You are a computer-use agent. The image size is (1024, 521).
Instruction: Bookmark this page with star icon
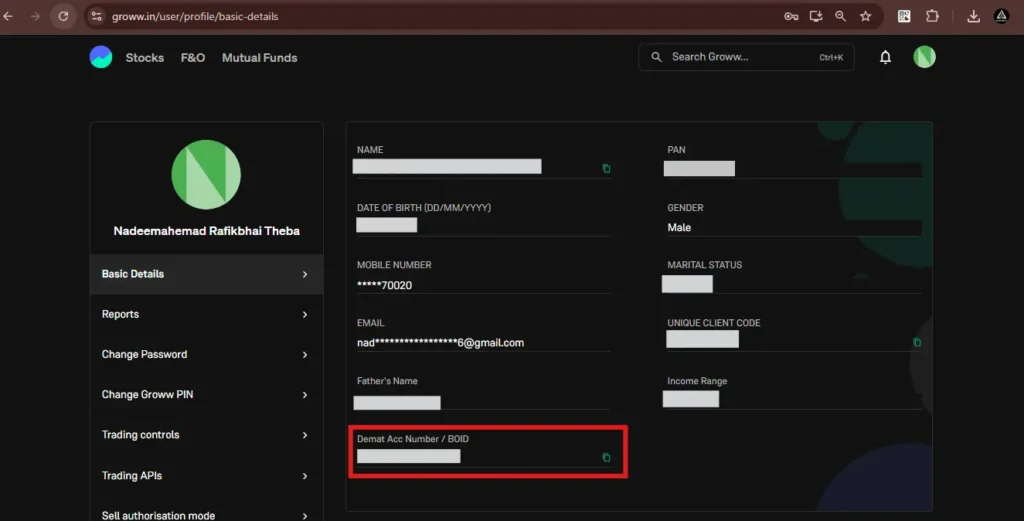point(865,16)
